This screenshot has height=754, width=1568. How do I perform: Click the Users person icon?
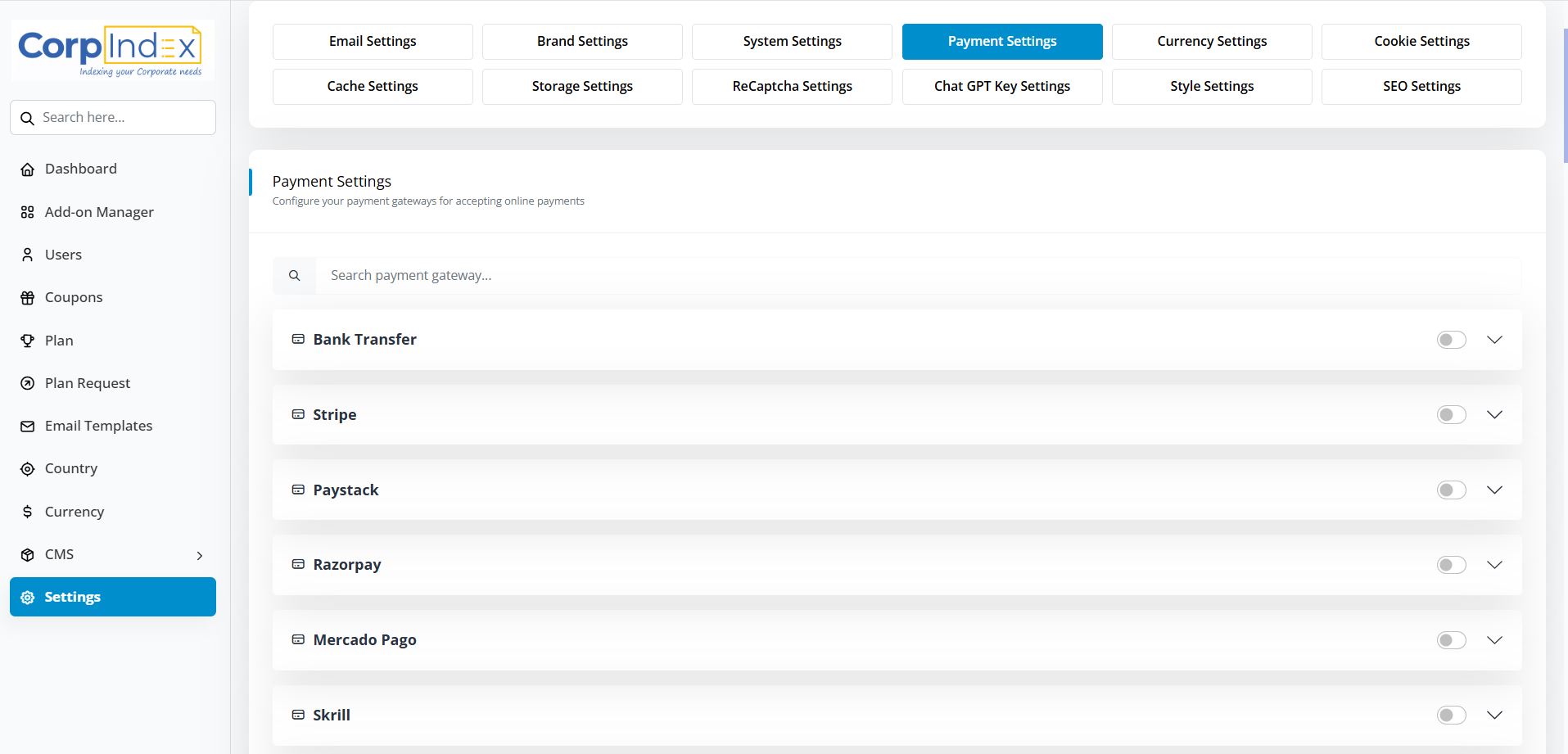[x=28, y=255]
